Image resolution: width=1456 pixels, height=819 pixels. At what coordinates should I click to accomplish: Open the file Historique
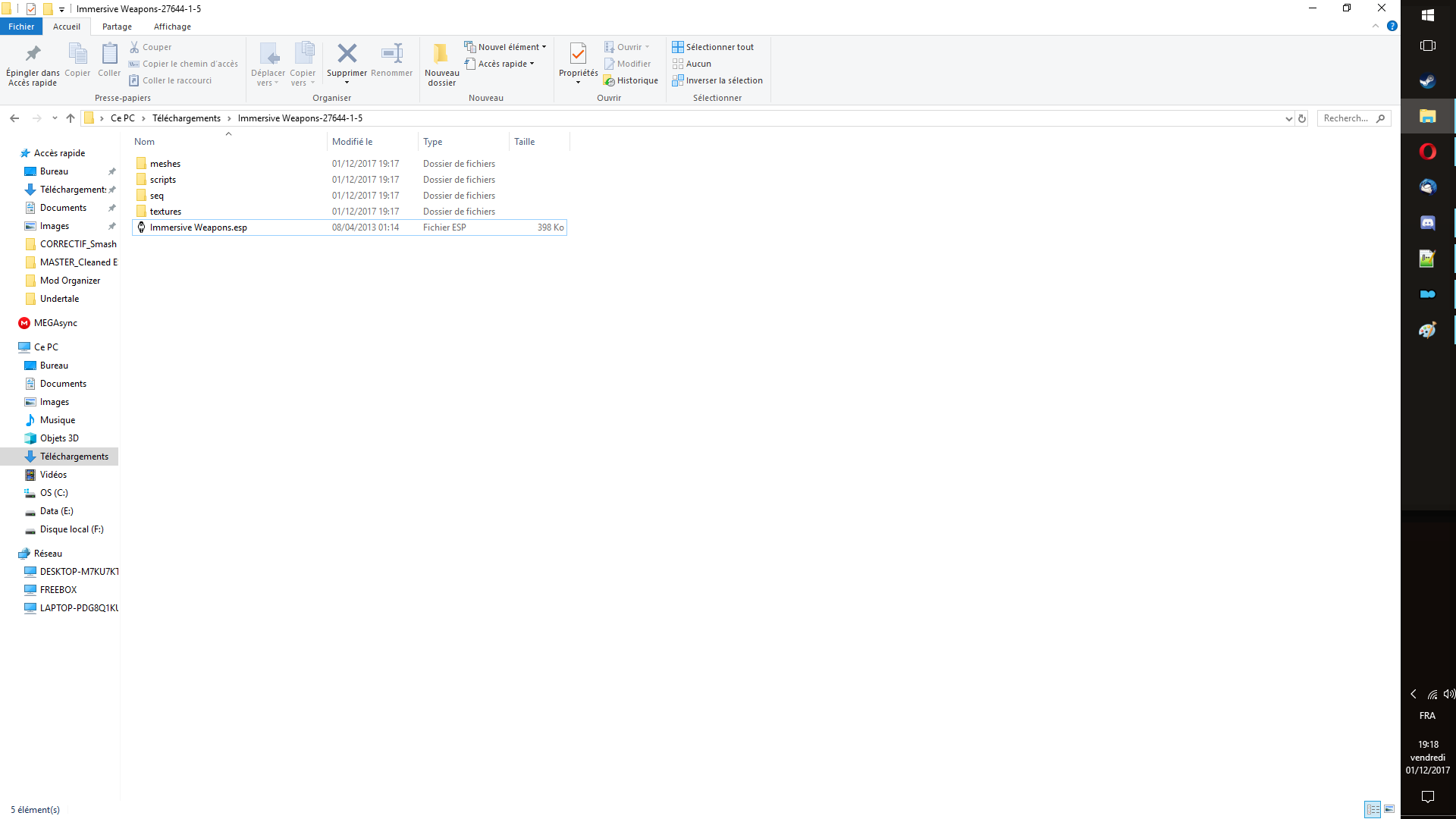coord(630,80)
